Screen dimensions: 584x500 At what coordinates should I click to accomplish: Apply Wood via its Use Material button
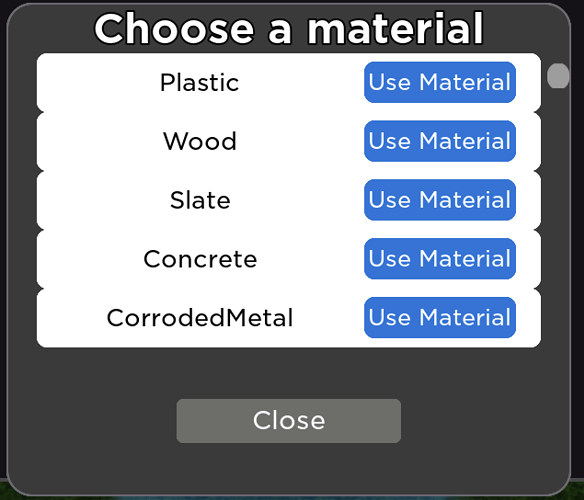tap(440, 141)
